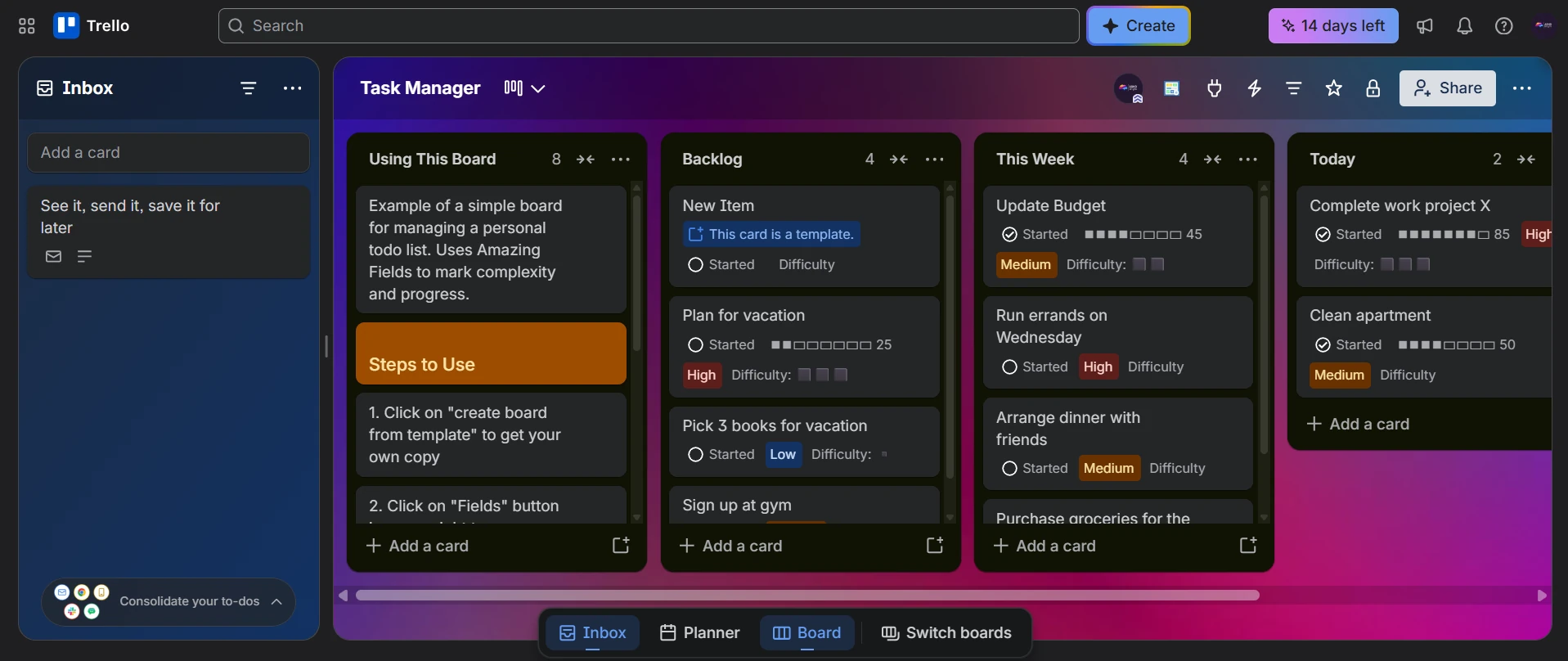Create card from template in Using This Board
The width and height of the screenshot is (1568, 661).
622,546
